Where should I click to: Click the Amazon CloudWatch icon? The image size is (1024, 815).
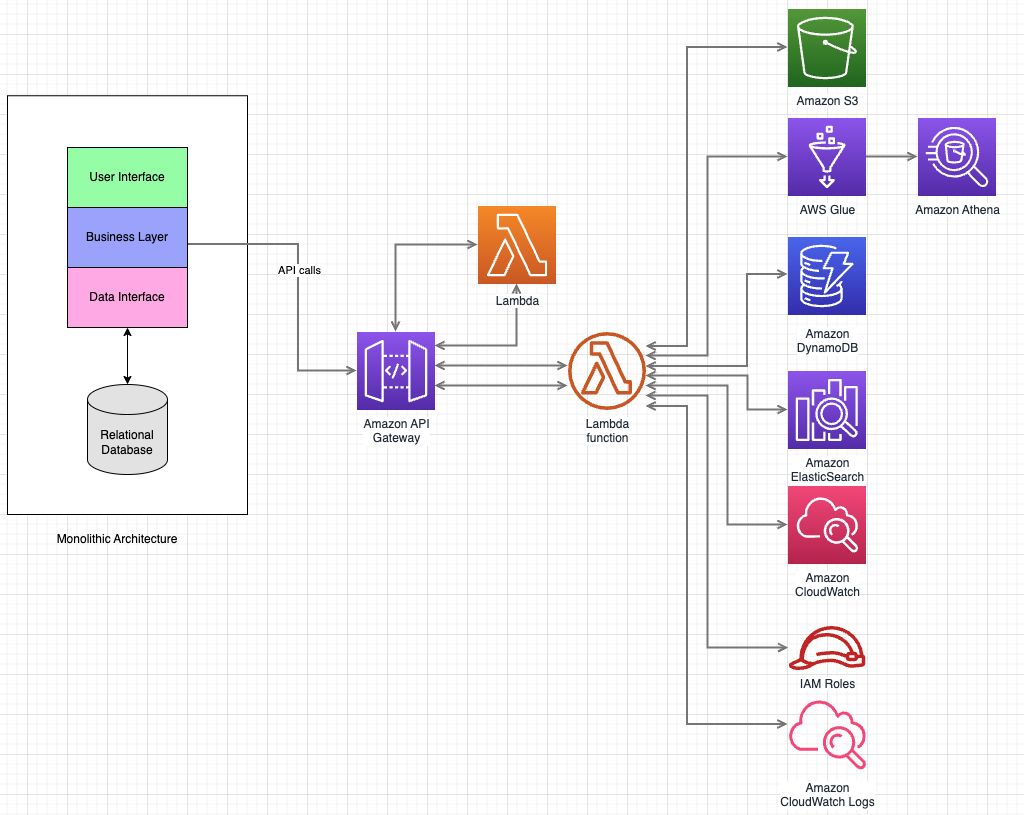coord(826,524)
